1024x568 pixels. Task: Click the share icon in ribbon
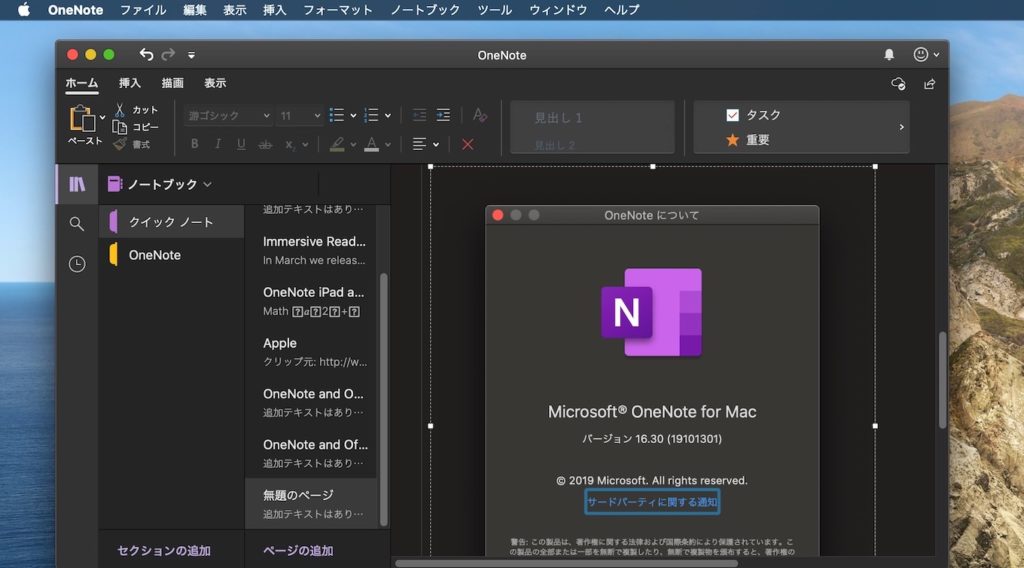[930, 84]
